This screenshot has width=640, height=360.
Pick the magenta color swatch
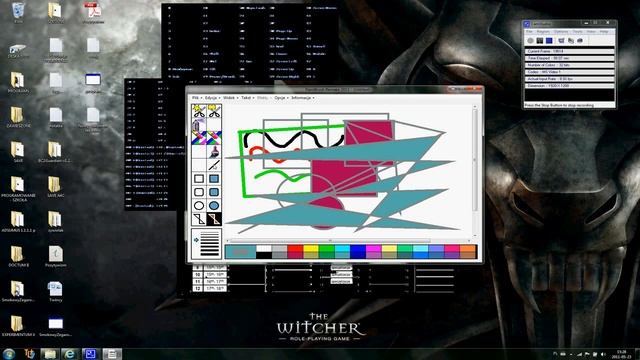(x=373, y=248)
